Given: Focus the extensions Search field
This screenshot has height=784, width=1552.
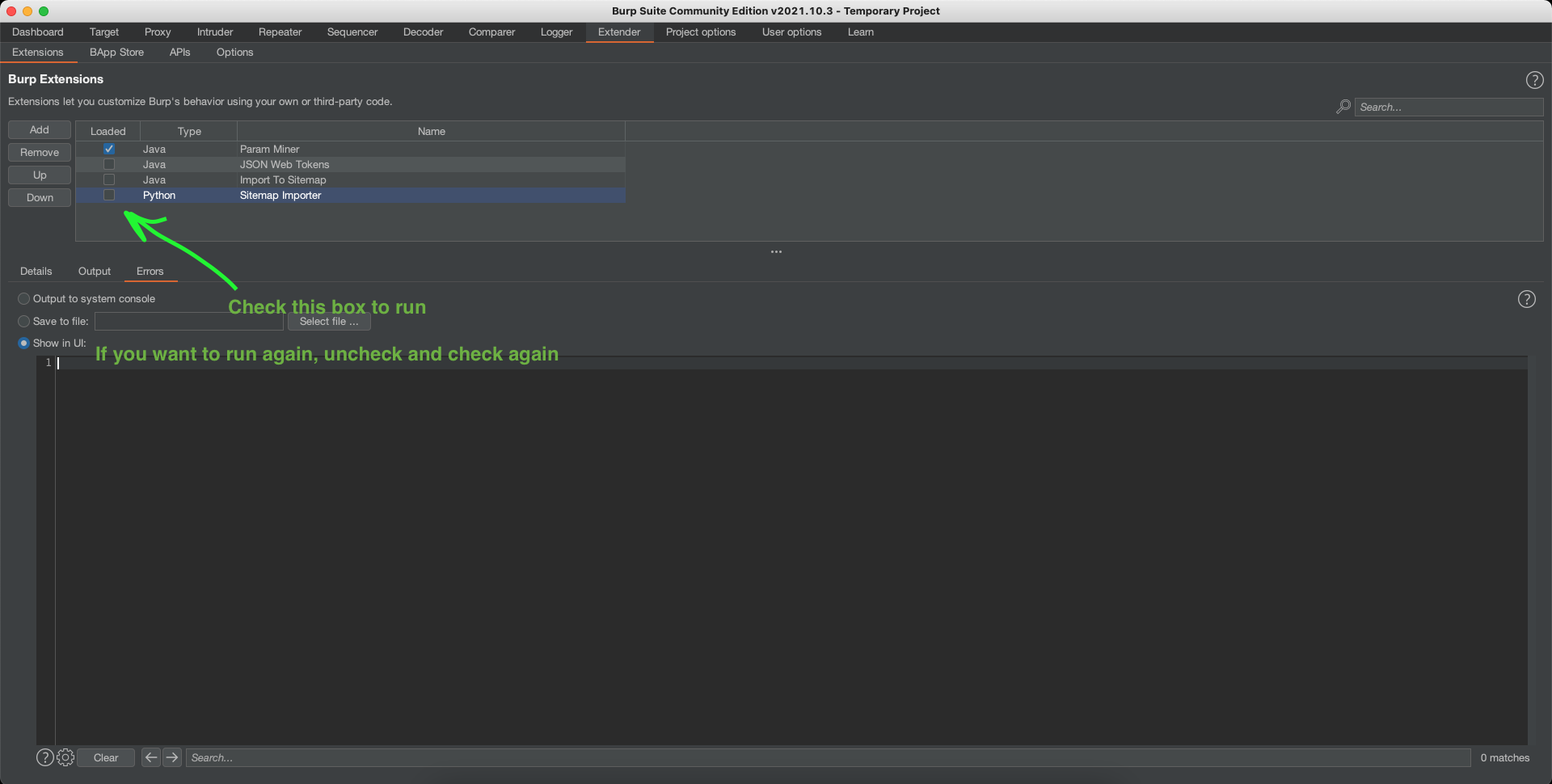Looking at the screenshot, I should pyautogui.click(x=1449, y=107).
